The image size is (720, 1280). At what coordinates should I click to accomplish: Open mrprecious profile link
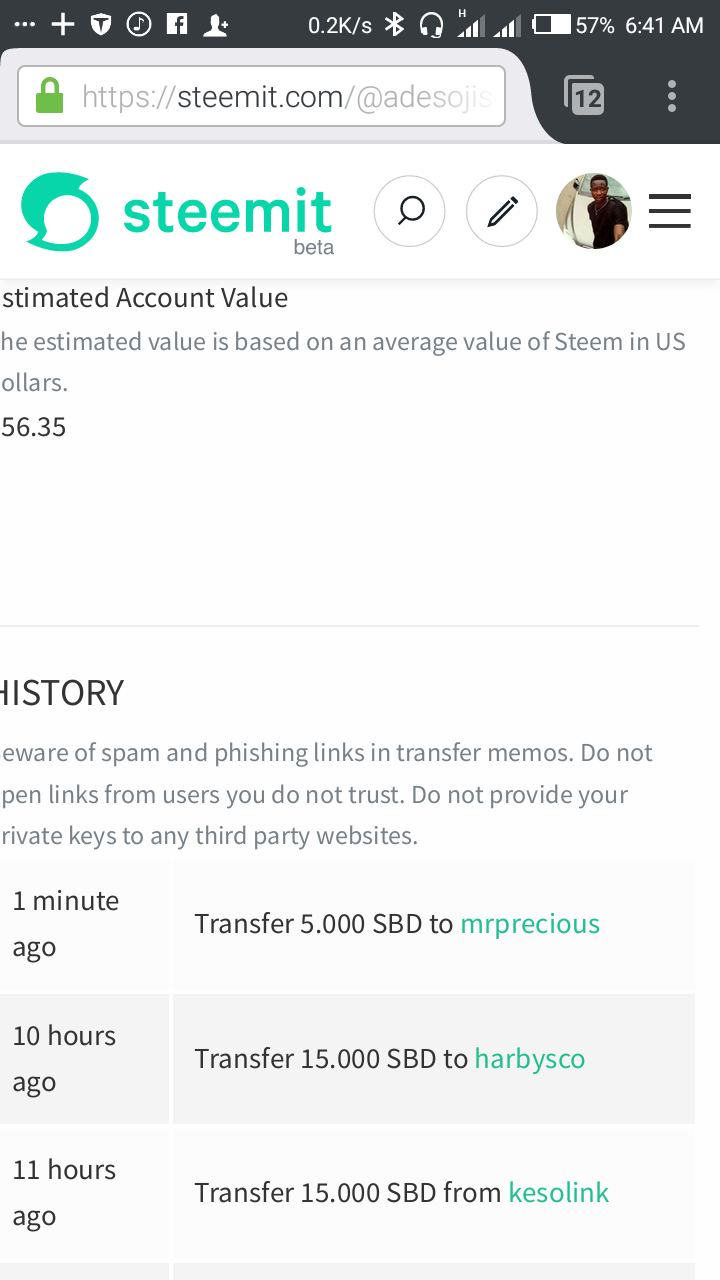pos(530,923)
